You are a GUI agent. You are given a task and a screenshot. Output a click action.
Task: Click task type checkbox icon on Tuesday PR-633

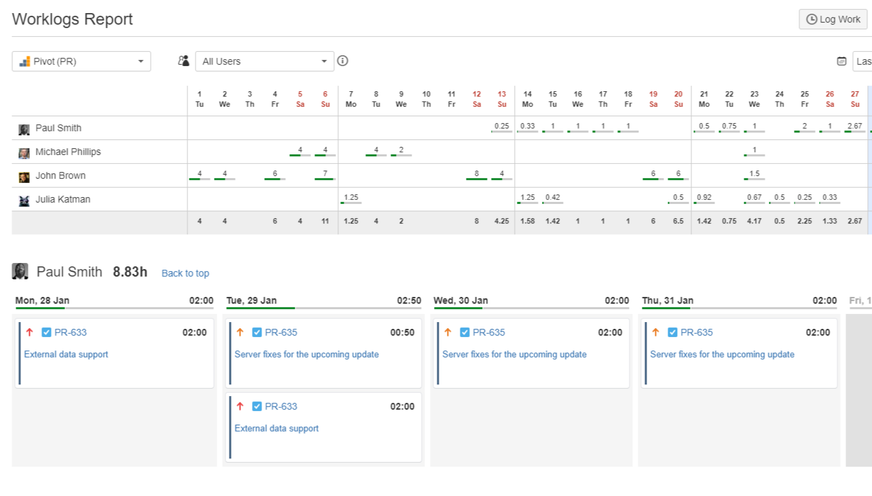257,406
